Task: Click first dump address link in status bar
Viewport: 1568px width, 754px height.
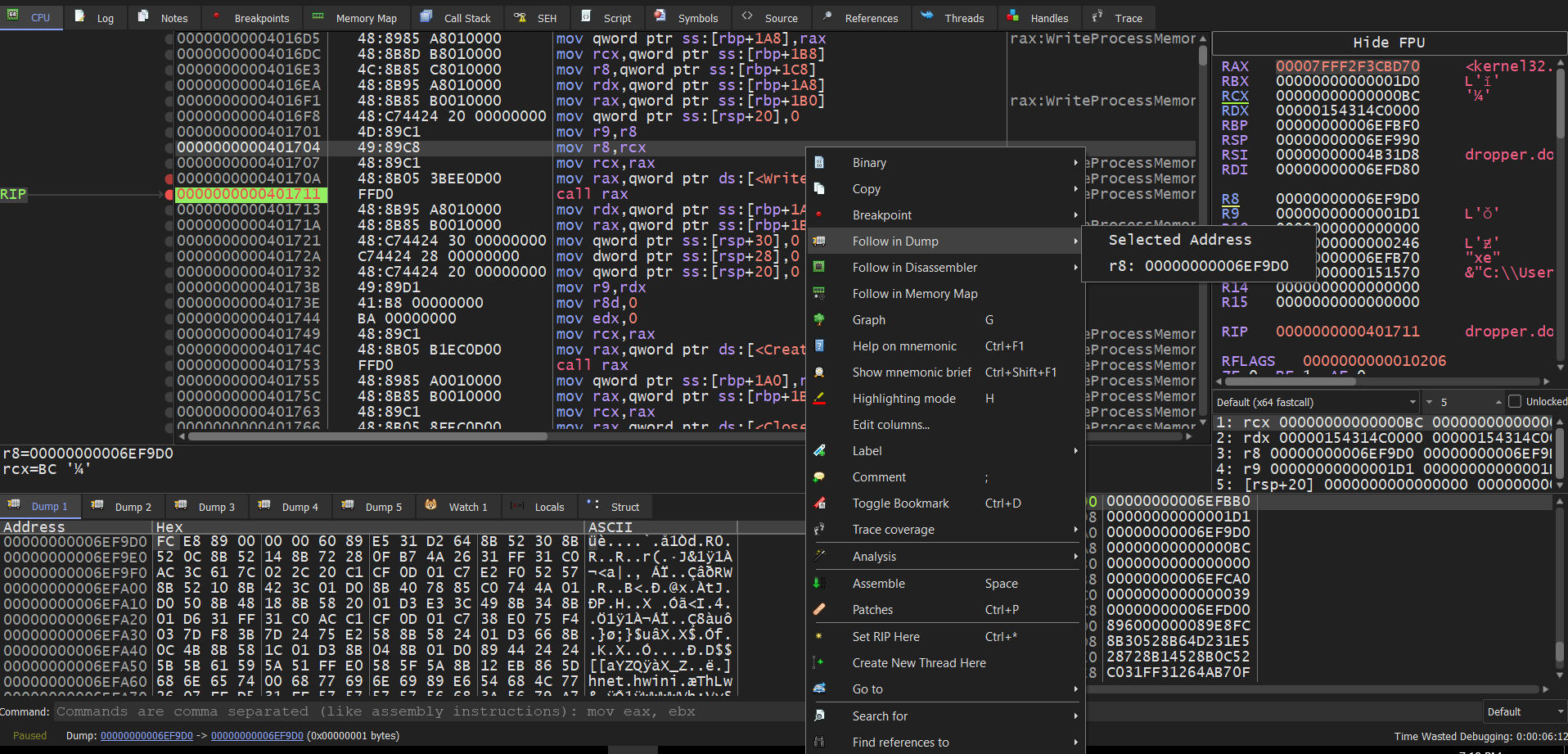Action: (146, 736)
